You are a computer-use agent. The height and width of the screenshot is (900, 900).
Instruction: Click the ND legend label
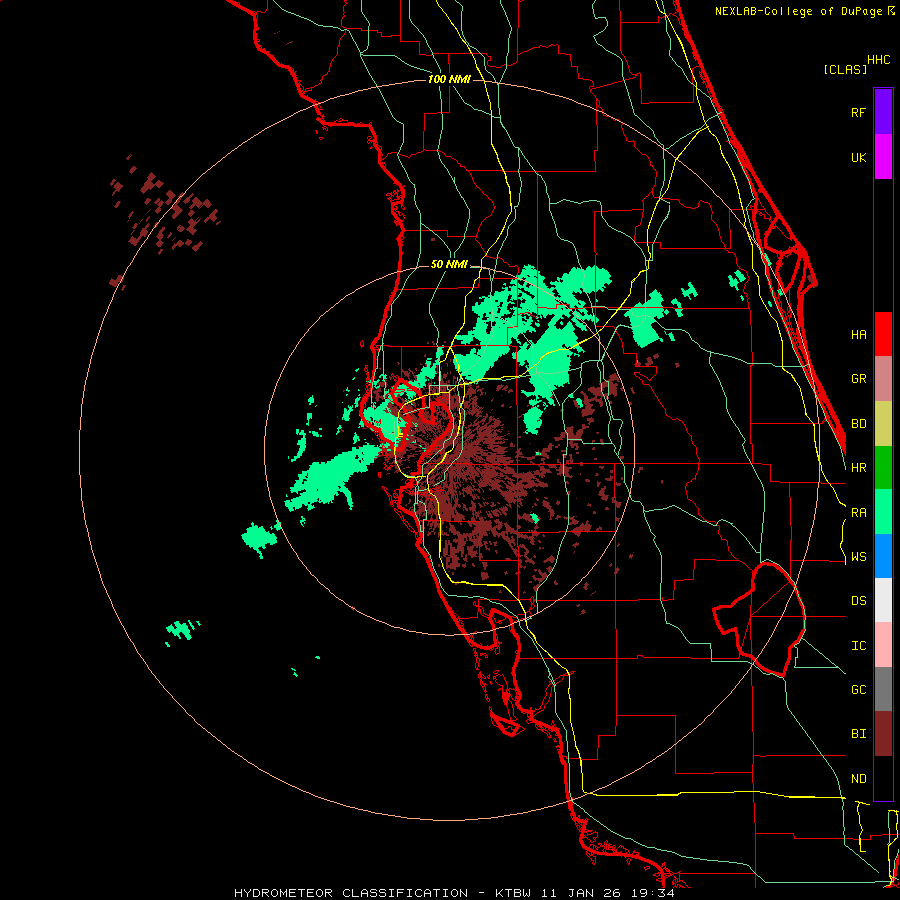858,779
